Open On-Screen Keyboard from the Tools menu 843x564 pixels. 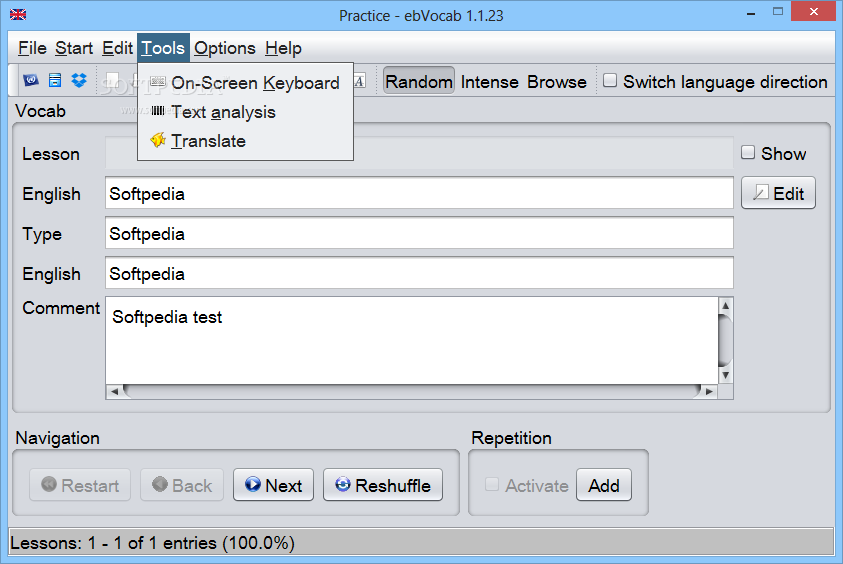[245, 83]
